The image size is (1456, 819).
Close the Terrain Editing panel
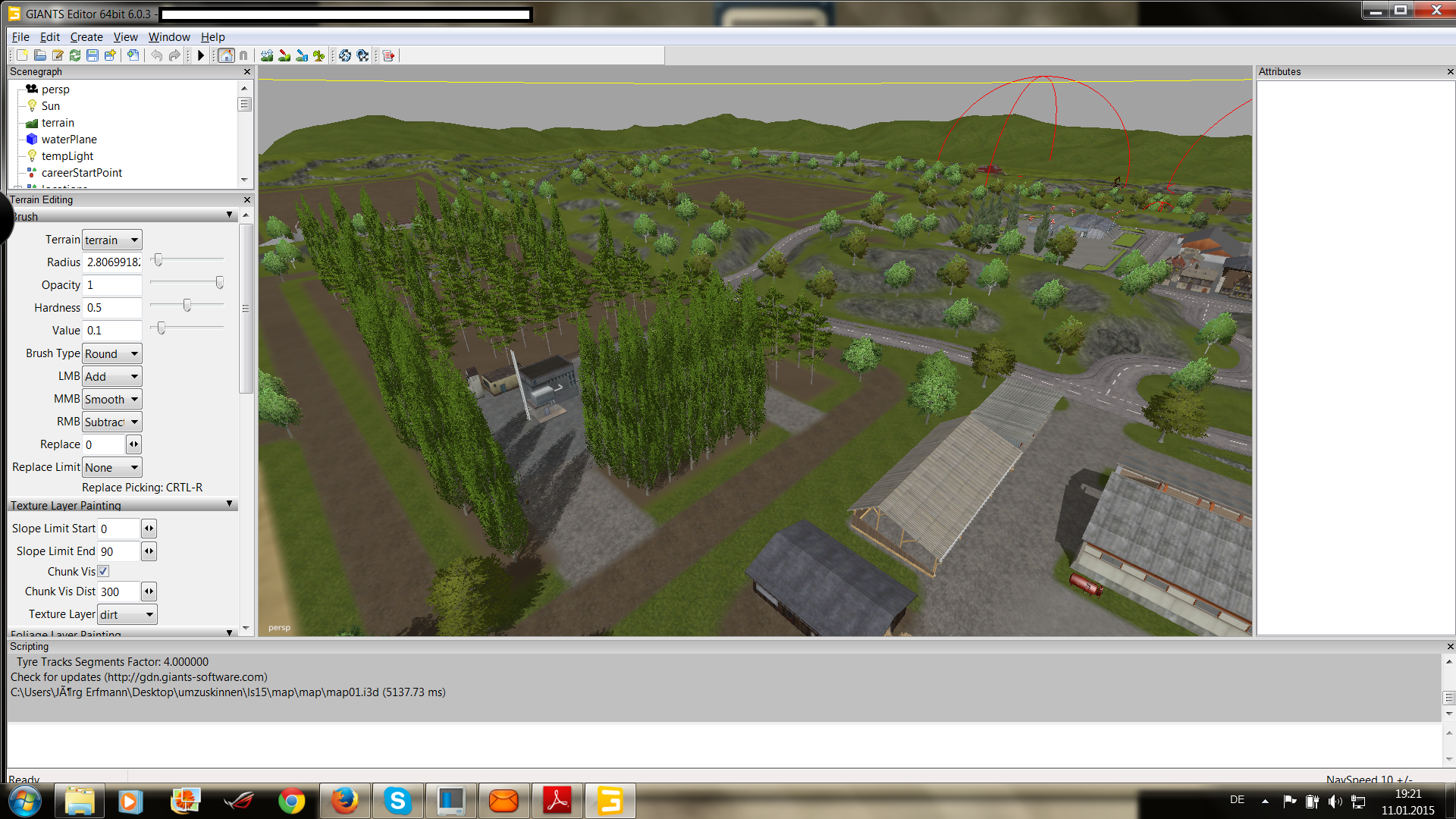[x=246, y=200]
